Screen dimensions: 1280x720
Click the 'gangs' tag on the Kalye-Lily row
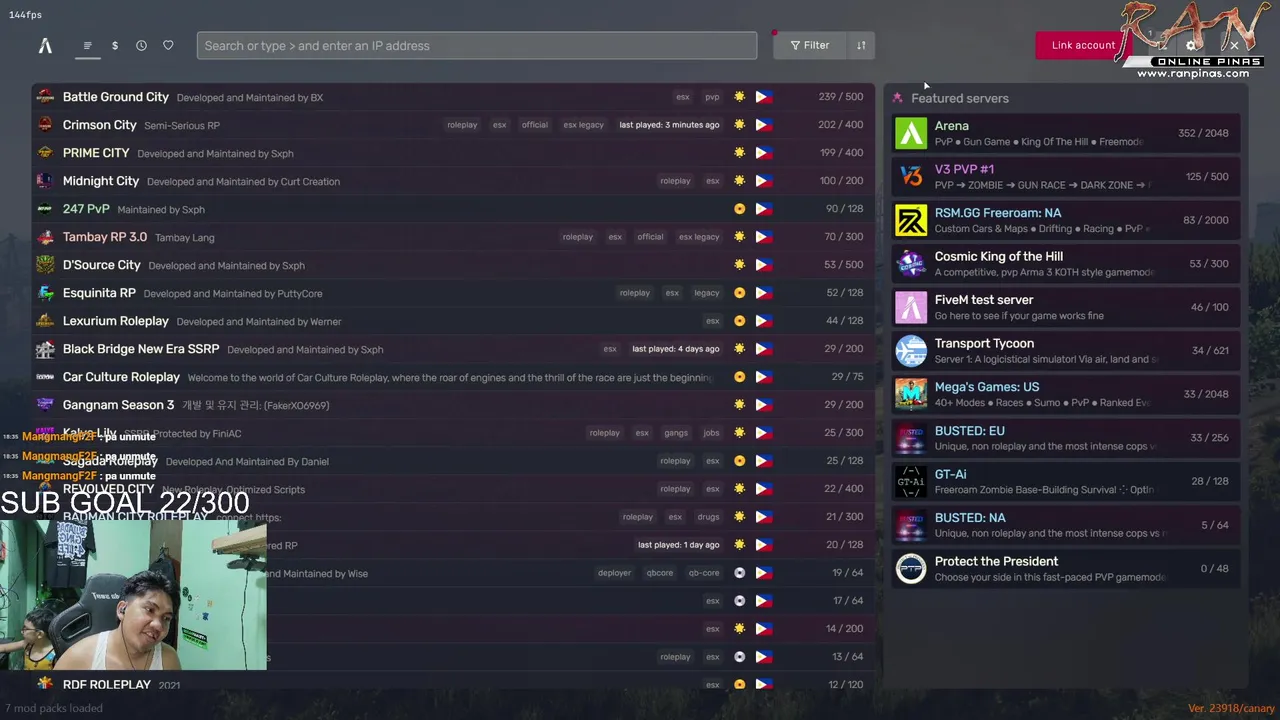click(676, 433)
